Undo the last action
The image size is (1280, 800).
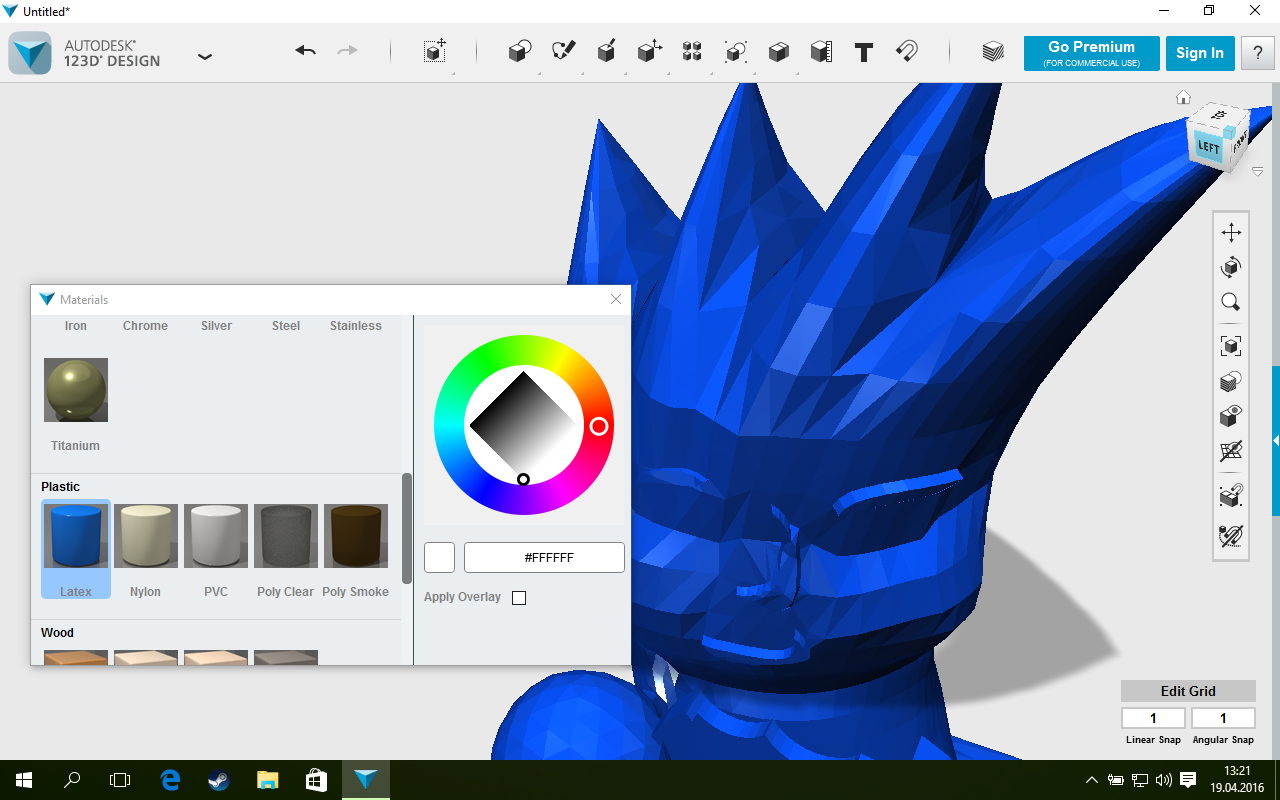(x=306, y=52)
